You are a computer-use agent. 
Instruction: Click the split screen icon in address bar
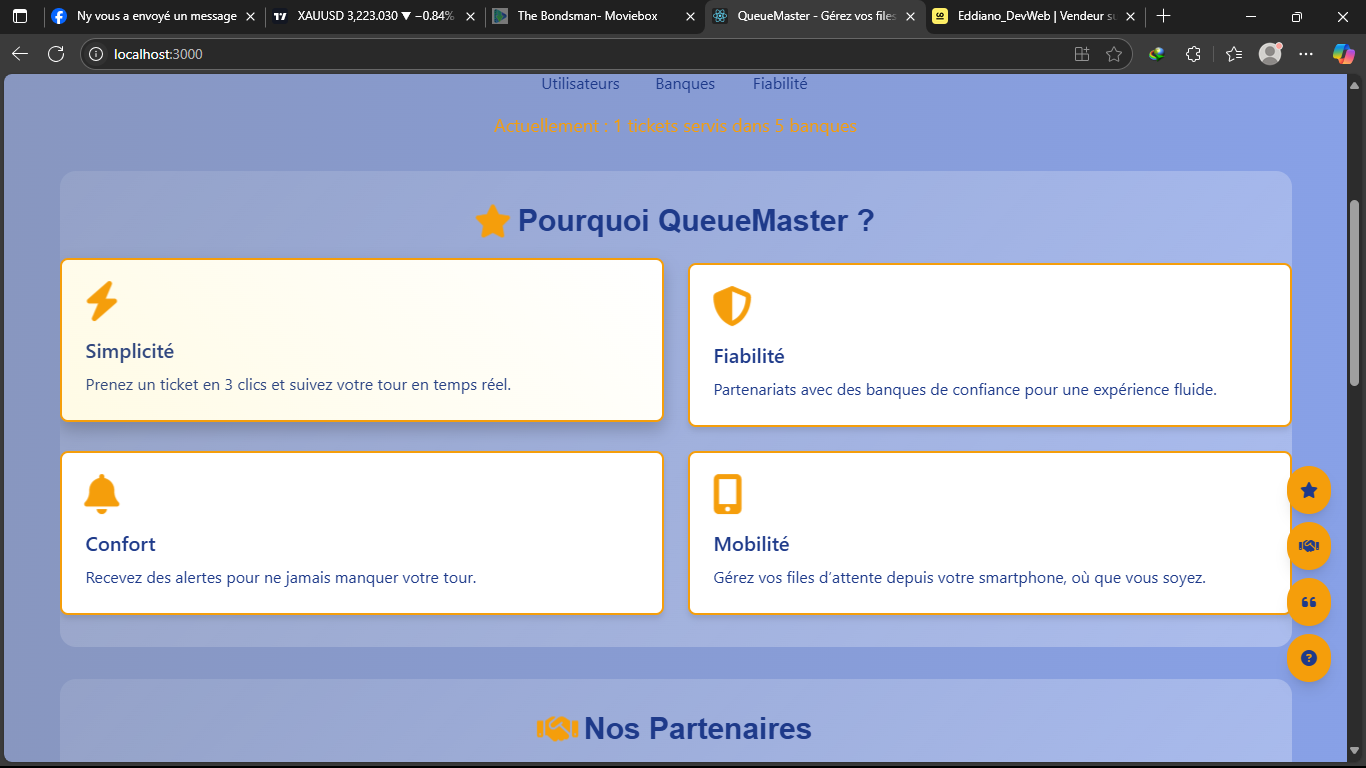tap(1081, 54)
